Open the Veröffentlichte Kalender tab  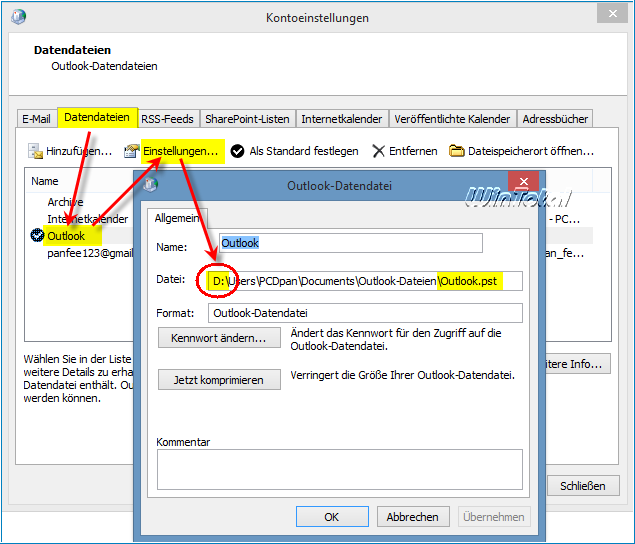[x=452, y=119]
